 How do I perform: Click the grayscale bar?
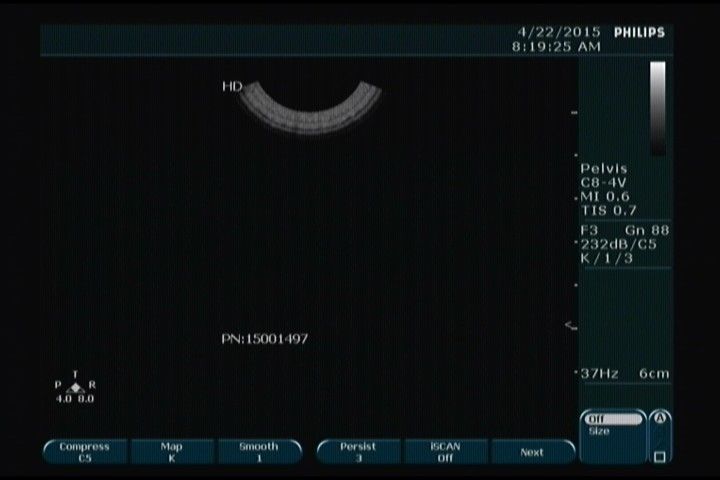coord(657,107)
